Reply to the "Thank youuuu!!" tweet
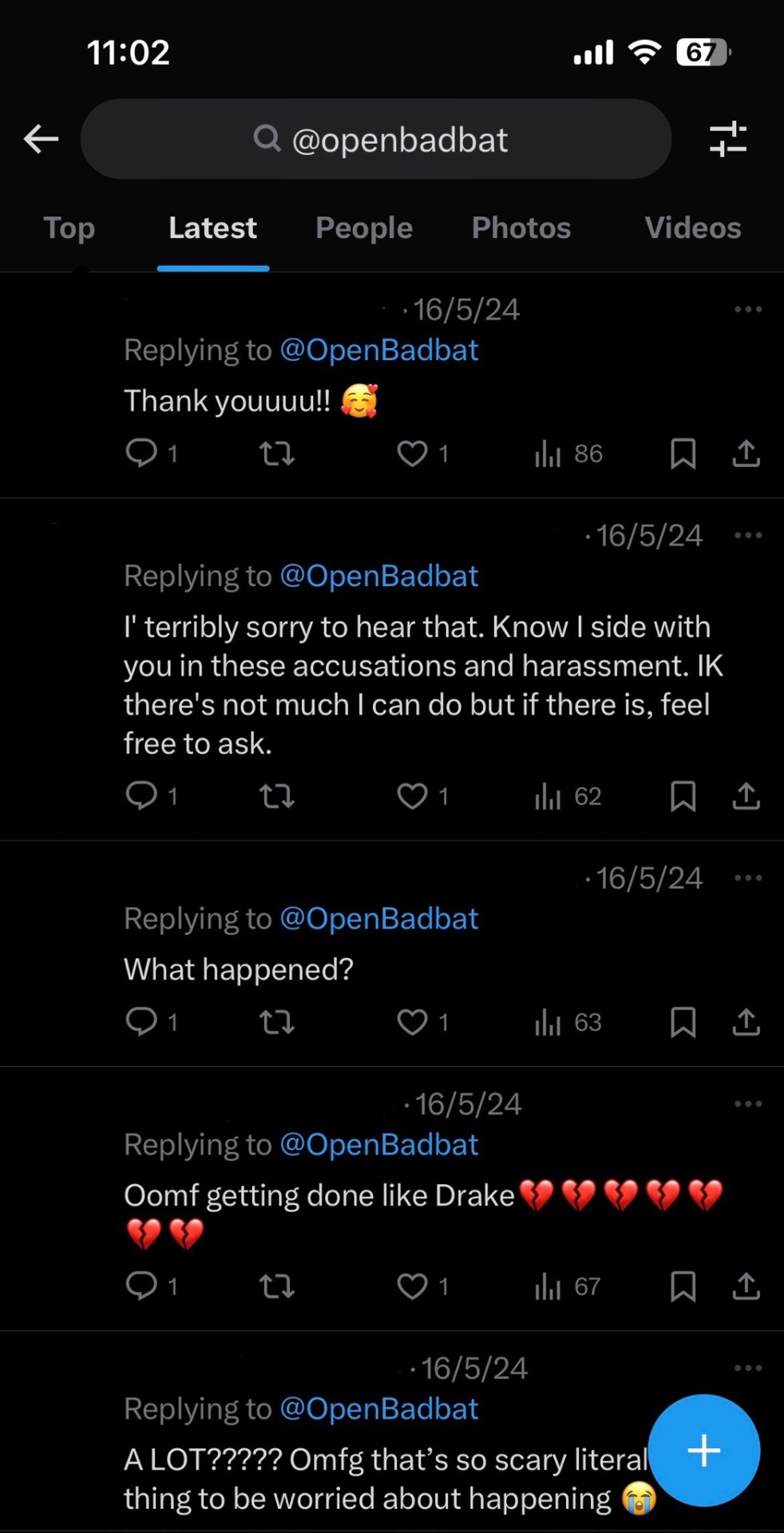The width and height of the screenshot is (784, 1533). coord(142,454)
